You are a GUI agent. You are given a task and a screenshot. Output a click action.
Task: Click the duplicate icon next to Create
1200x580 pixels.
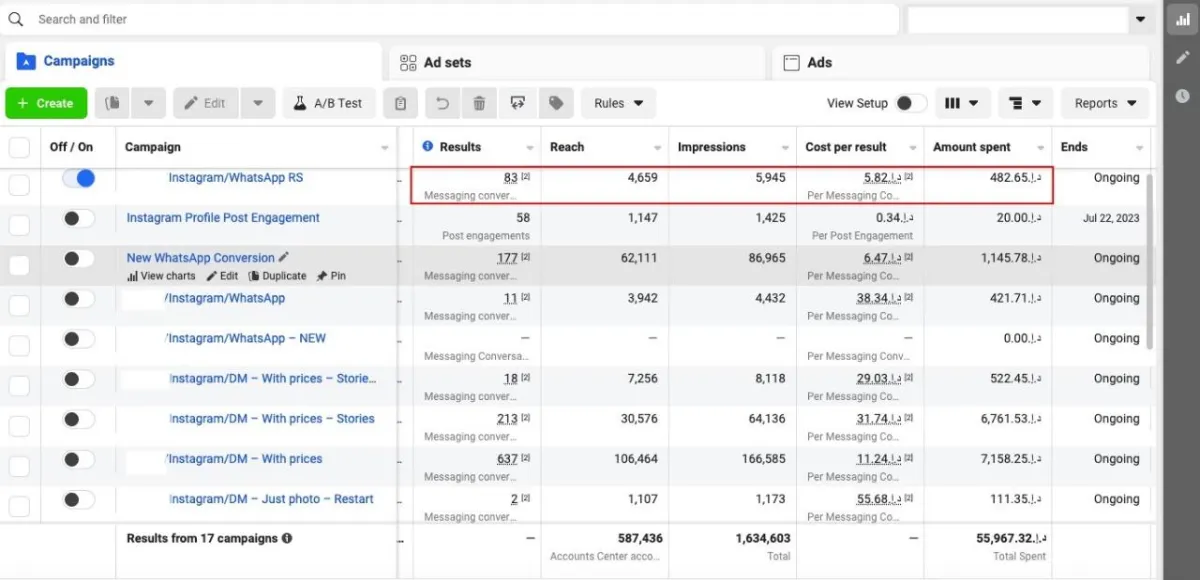[x=114, y=103]
